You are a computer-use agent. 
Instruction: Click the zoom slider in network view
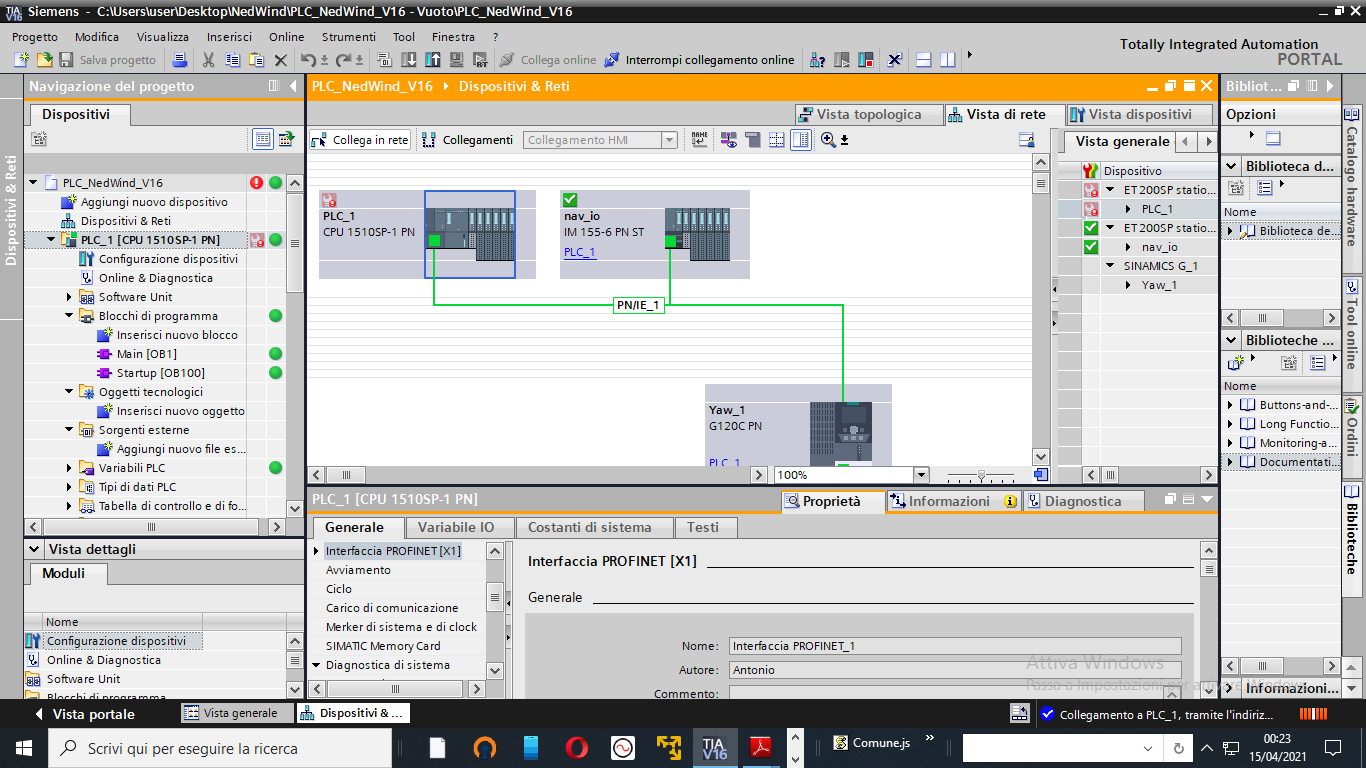tap(981, 475)
